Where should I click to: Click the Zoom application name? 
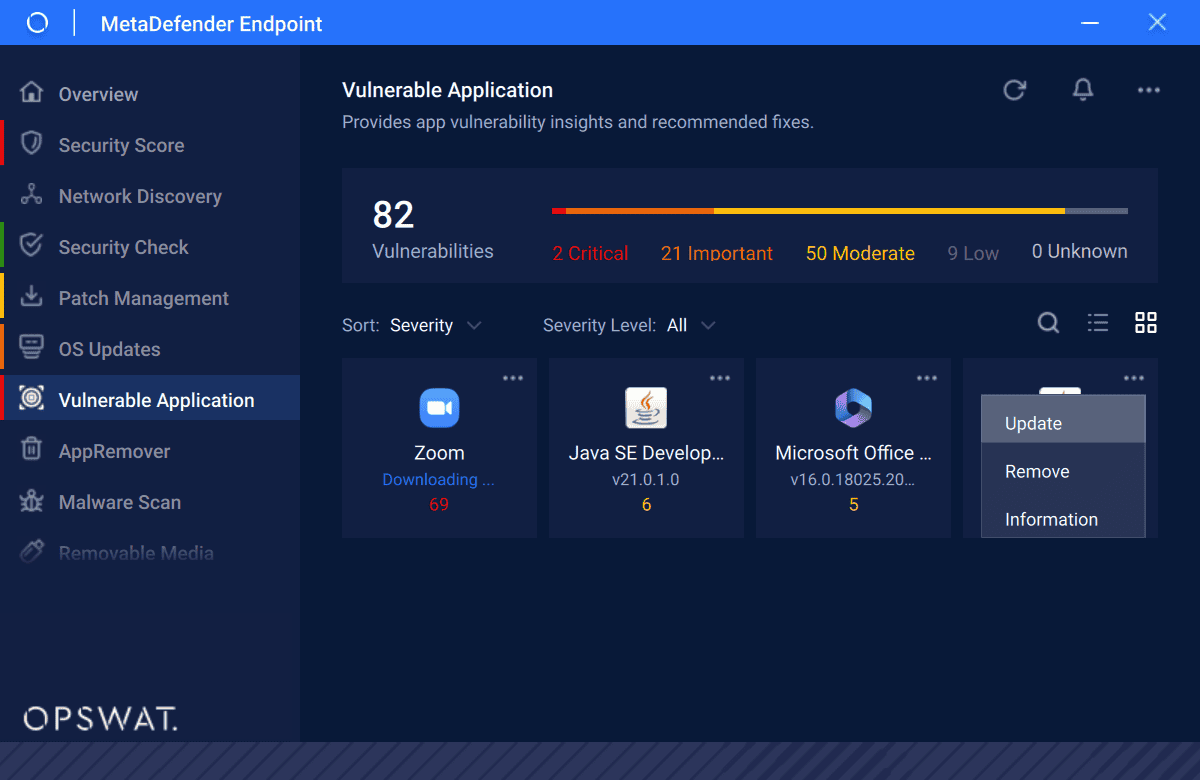439,453
